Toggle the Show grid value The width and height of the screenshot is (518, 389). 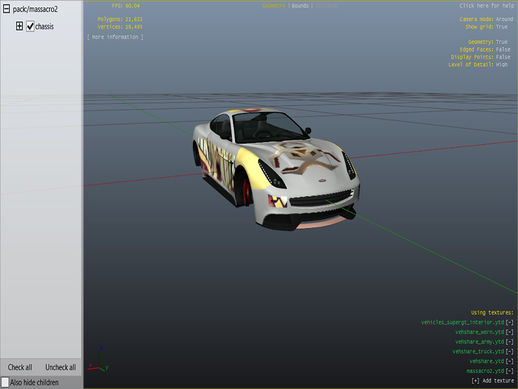(x=502, y=27)
